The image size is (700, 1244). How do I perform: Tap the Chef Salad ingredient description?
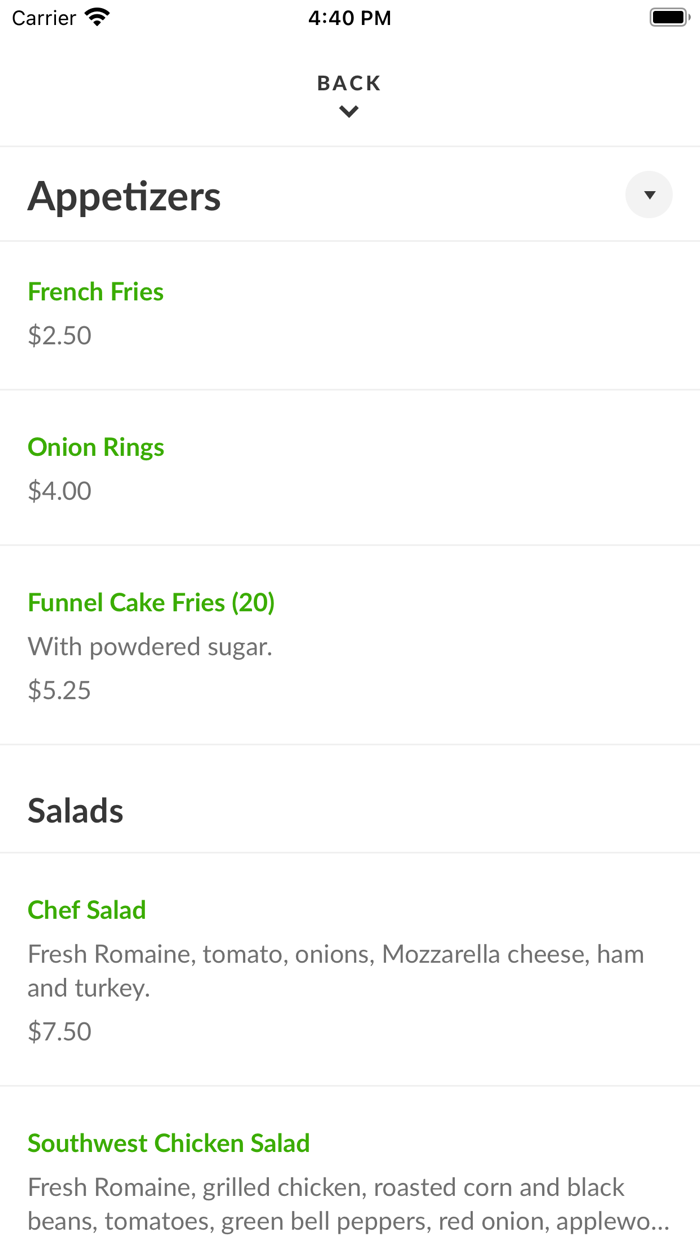tap(335, 970)
